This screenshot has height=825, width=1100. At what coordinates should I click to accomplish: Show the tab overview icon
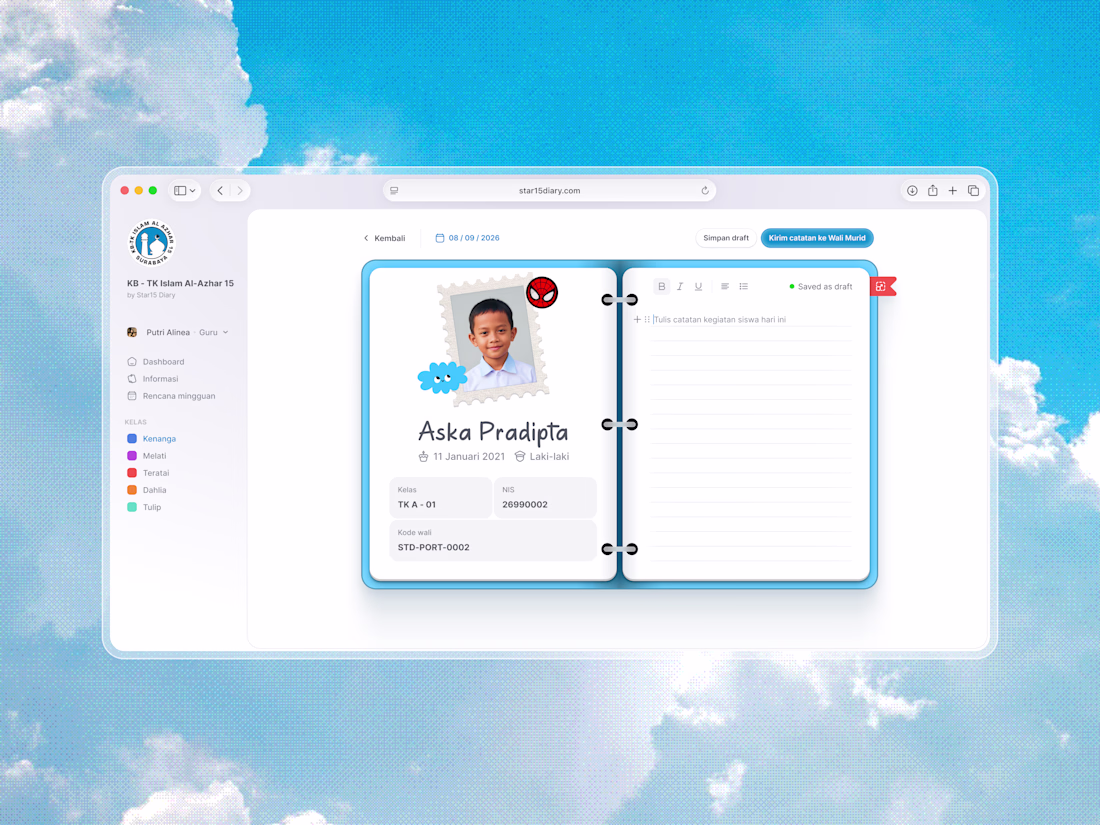tap(973, 190)
